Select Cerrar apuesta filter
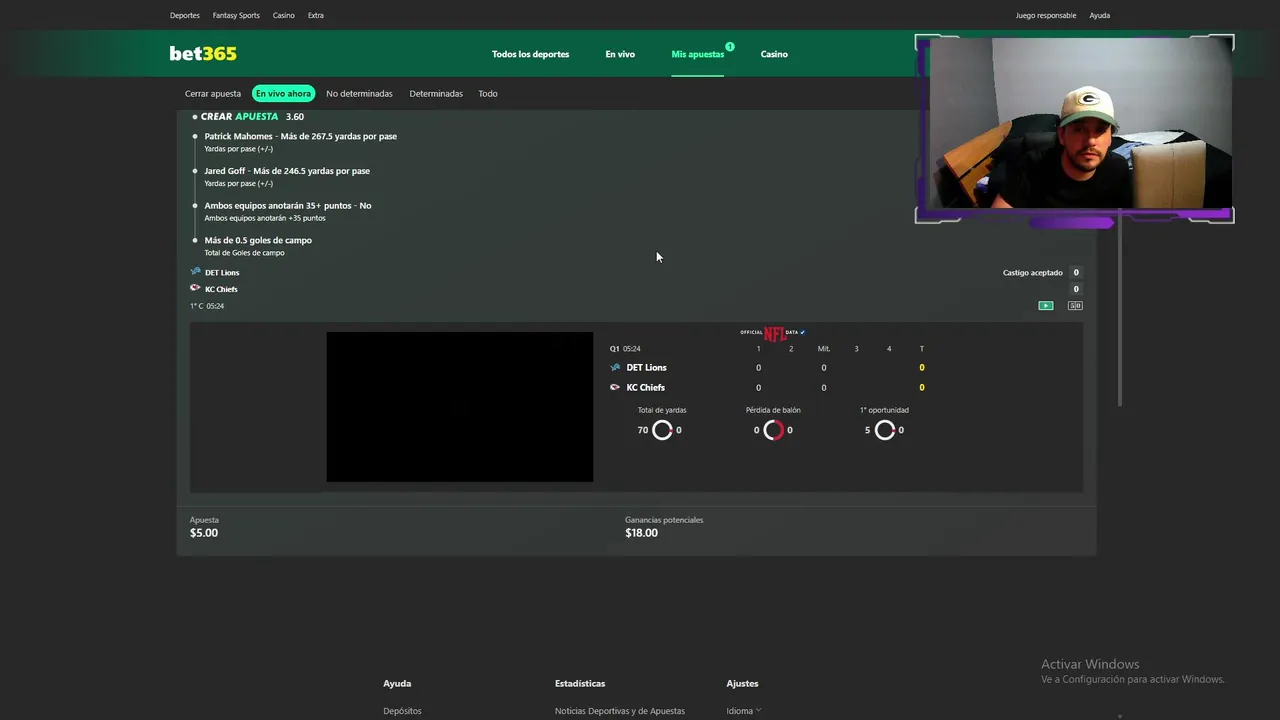 coord(213,93)
